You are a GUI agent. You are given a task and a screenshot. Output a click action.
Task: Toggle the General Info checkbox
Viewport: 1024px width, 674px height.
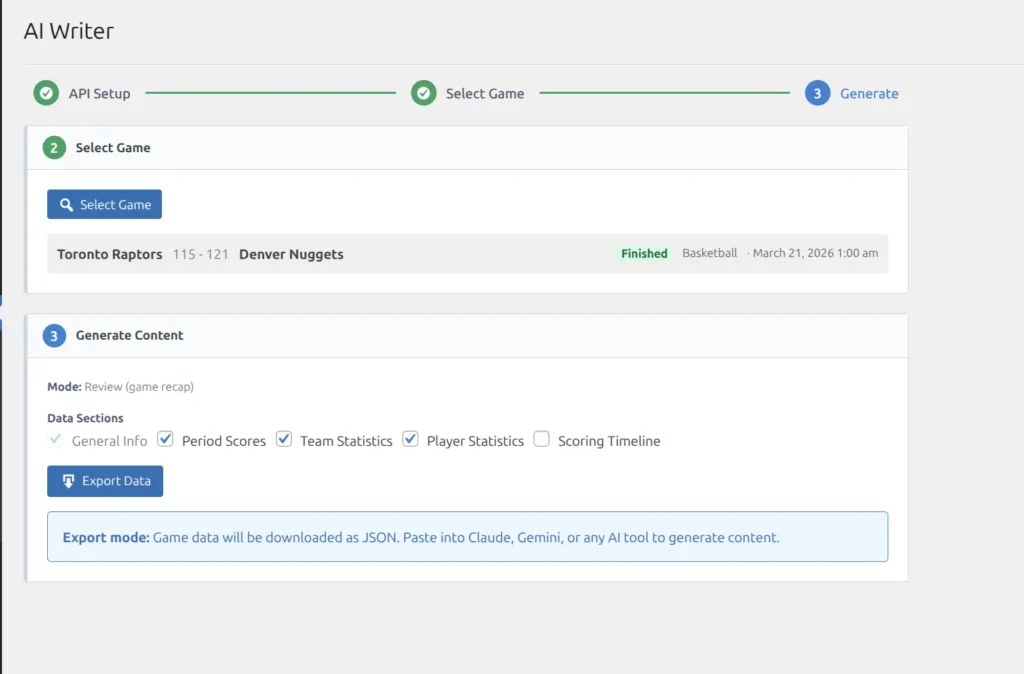56,439
